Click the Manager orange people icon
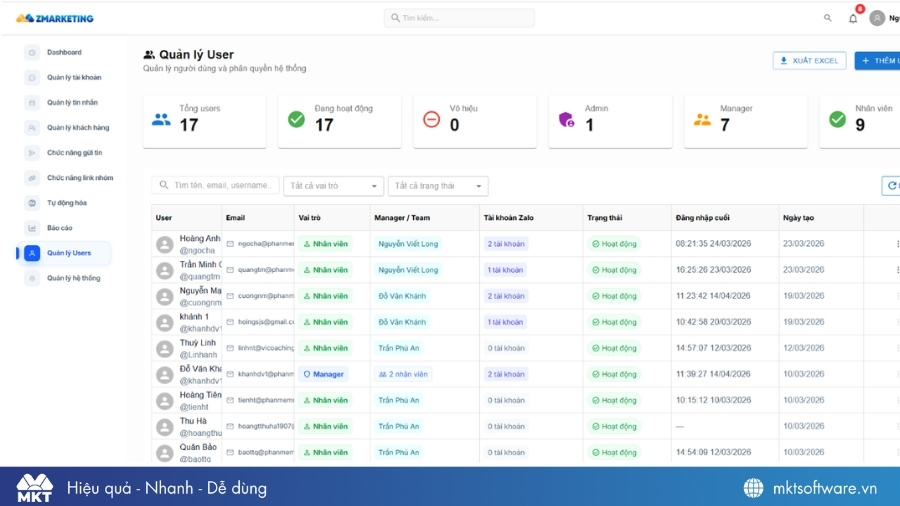The height and width of the screenshot is (506, 900). click(702, 119)
